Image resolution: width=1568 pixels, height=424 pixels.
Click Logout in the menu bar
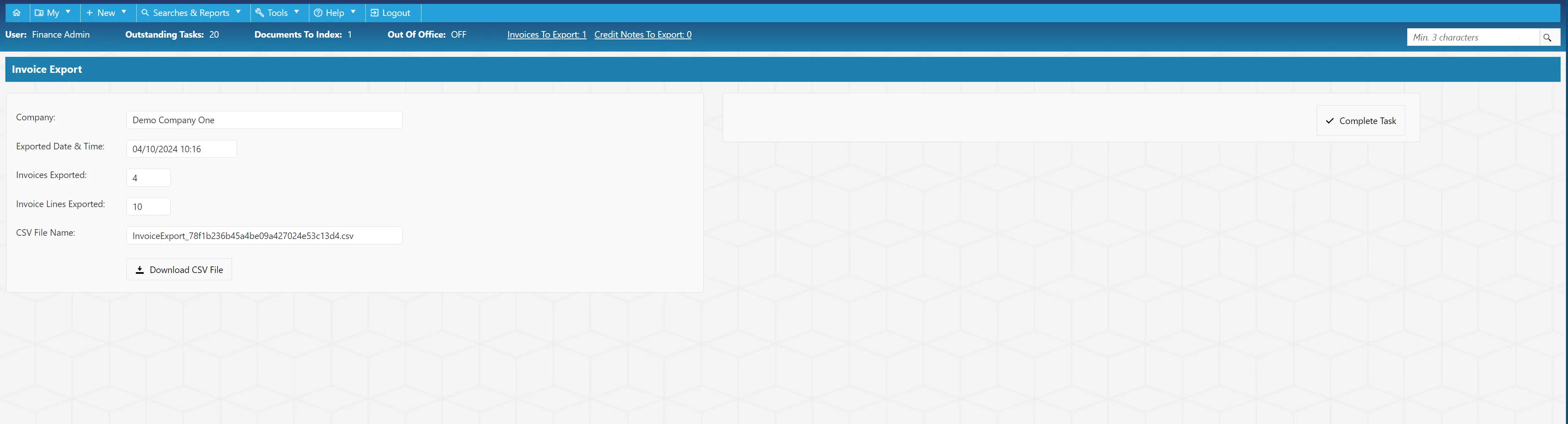[392, 13]
